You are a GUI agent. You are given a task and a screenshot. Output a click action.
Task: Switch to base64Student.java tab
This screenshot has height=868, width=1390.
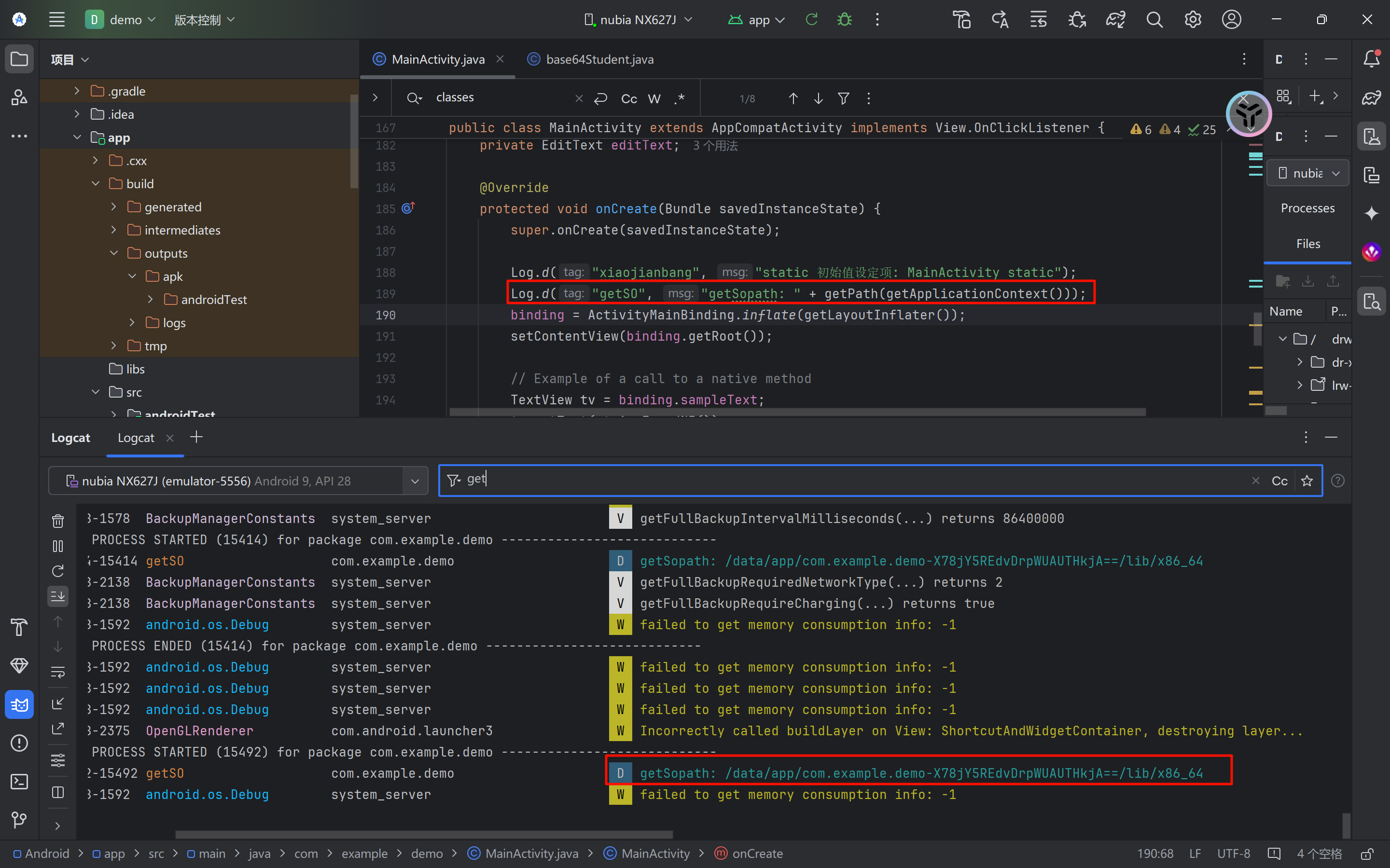(x=599, y=59)
